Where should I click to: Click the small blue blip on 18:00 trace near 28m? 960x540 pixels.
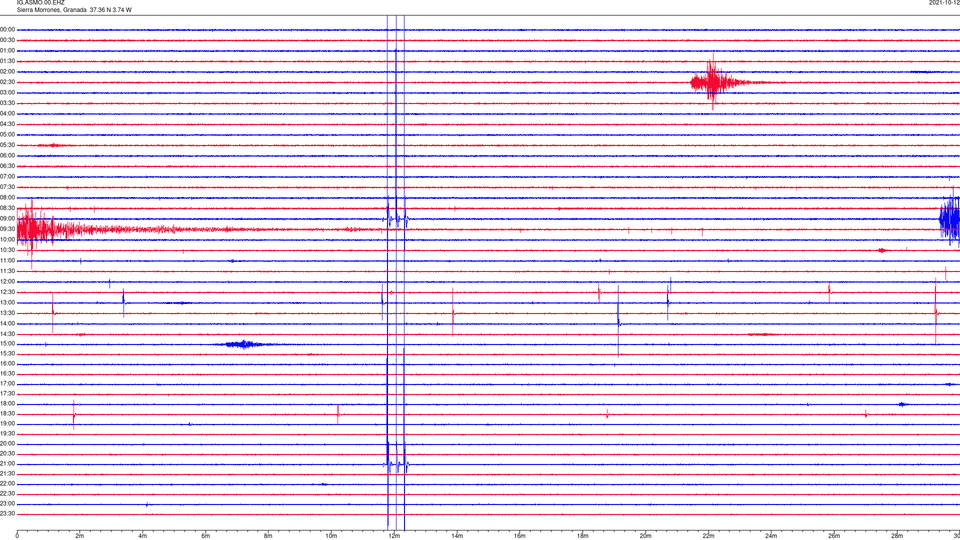(x=902, y=404)
